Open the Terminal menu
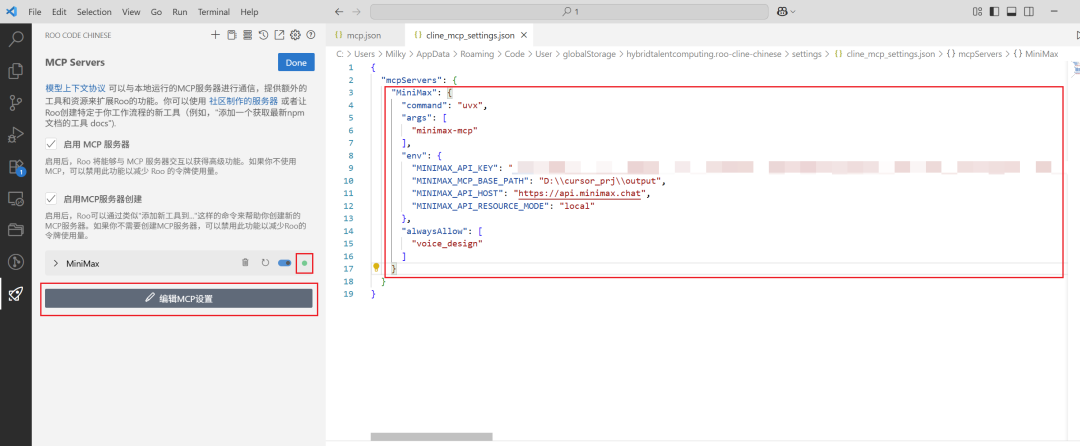 pyautogui.click(x=214, y=12)
